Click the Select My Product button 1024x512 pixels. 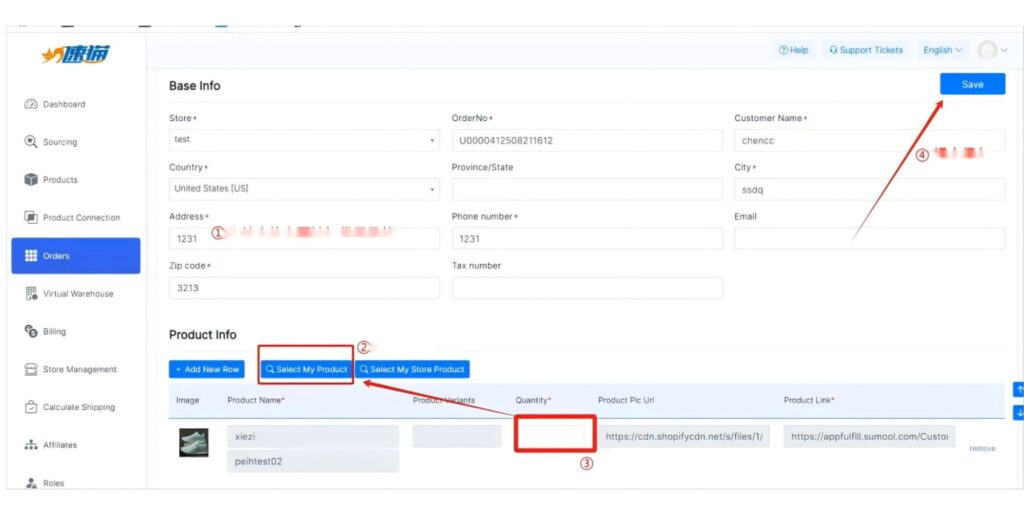coord(306,369)
